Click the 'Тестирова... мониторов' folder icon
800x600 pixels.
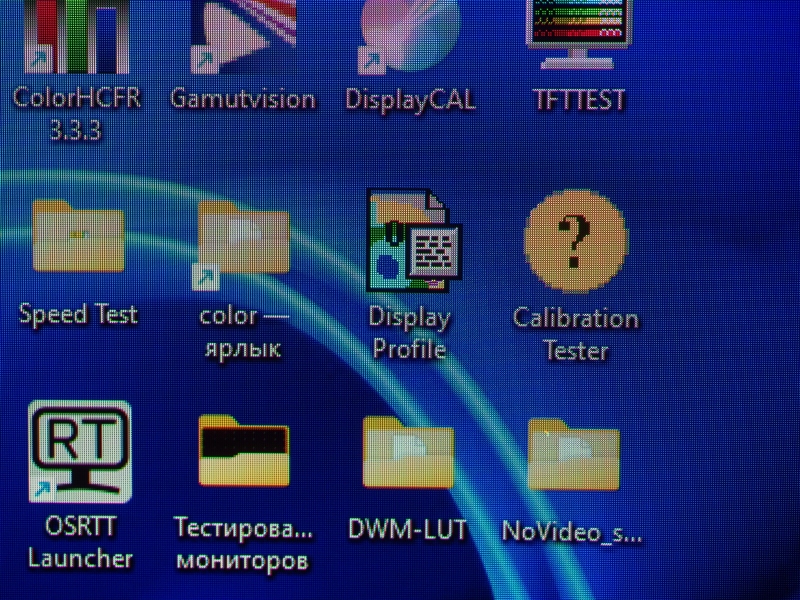[243, 451]
